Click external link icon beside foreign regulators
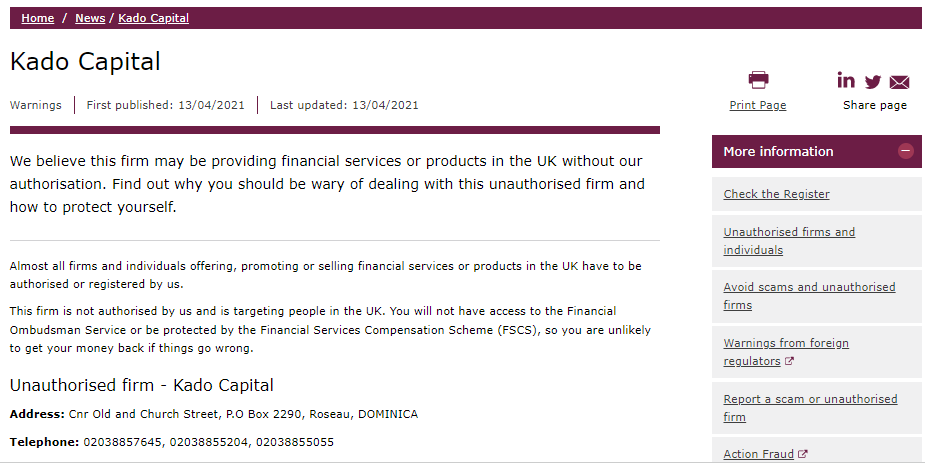Image resolution: width=925 pixels, height=465 pixels. click(x=789, y=362)
